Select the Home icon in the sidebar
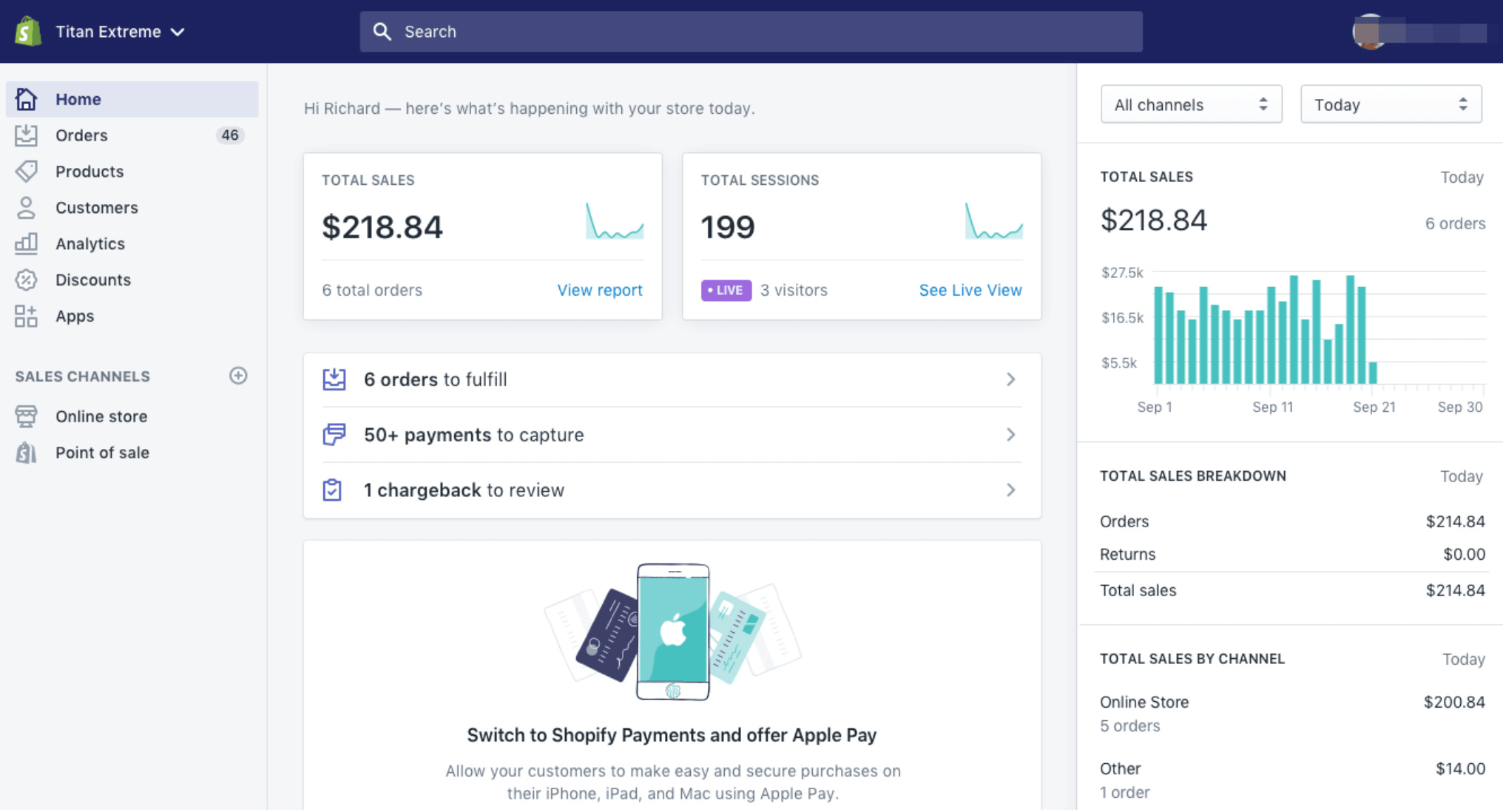This screenshot has width=1503, height=812. tap(26, 98)
